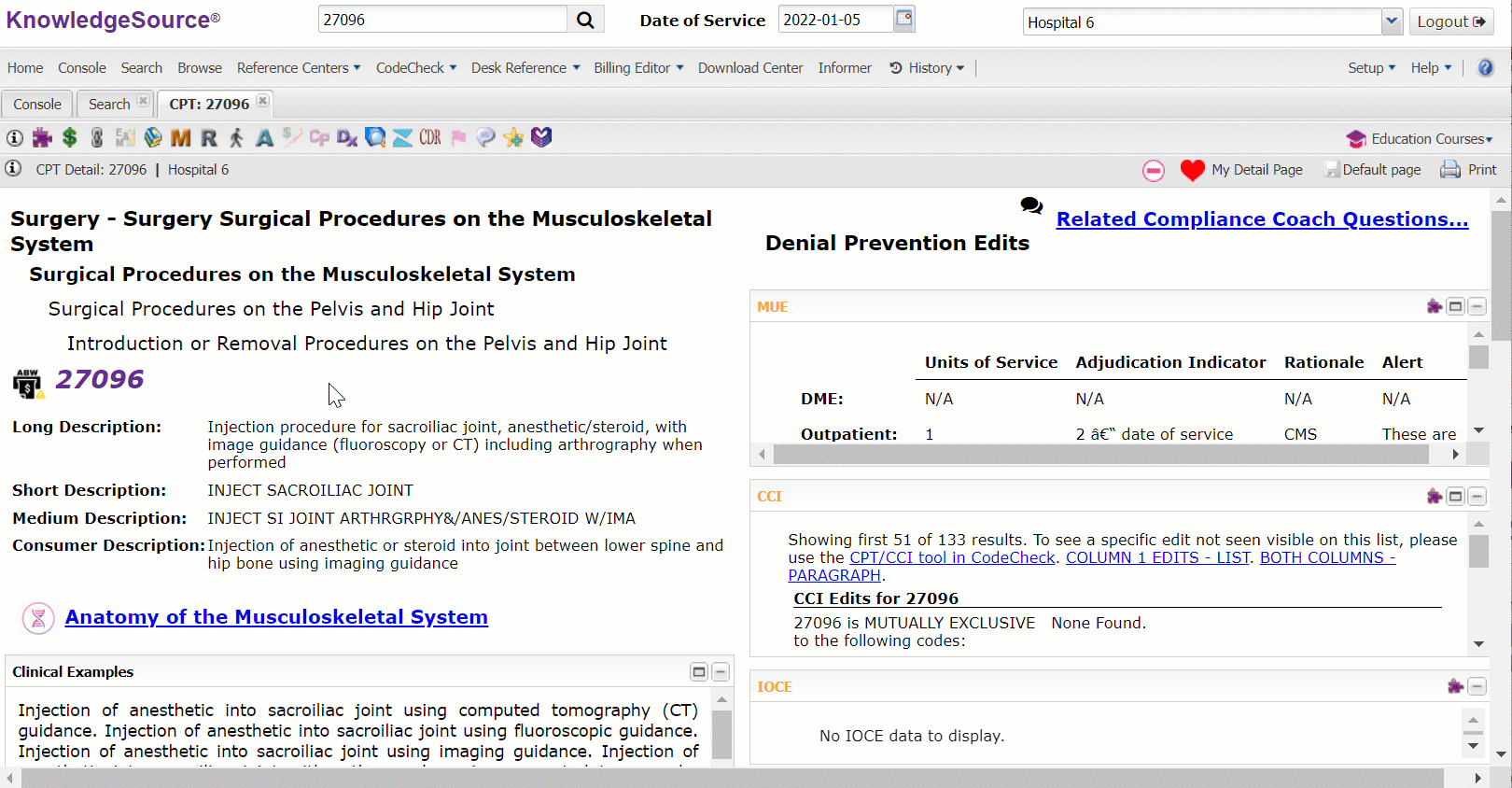Collapse the Clinical Examples panel
The image size is (1512, 788).
[x=721, y=672]
